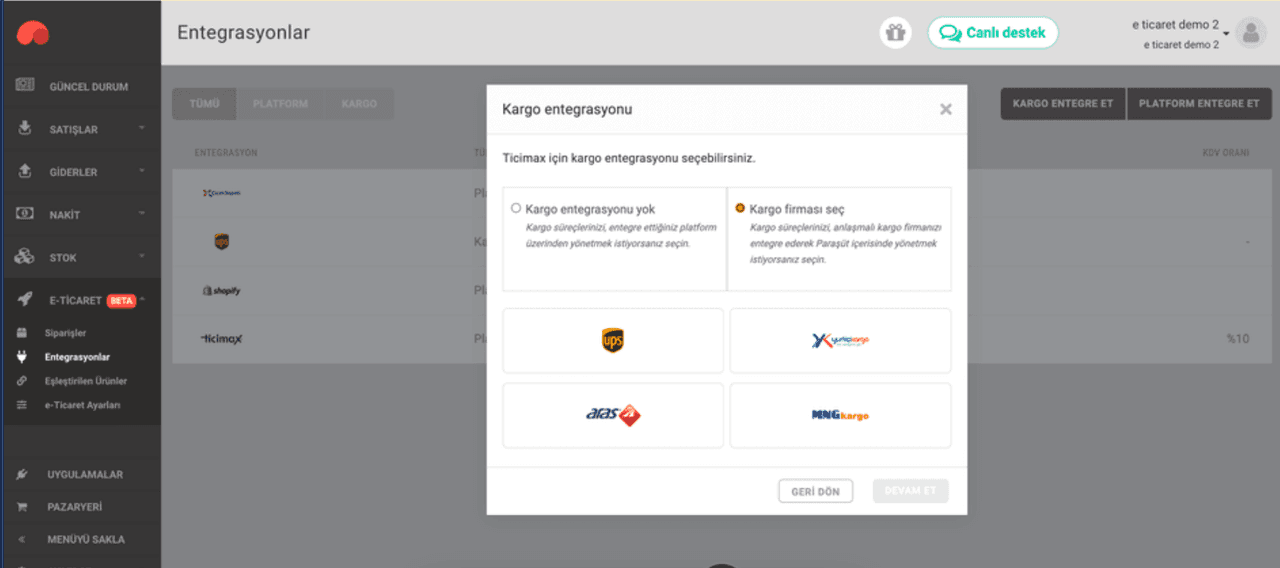1280x568 pixels.
Task: Expand the Giderler menu arrow
Action: tap(142, 171)
